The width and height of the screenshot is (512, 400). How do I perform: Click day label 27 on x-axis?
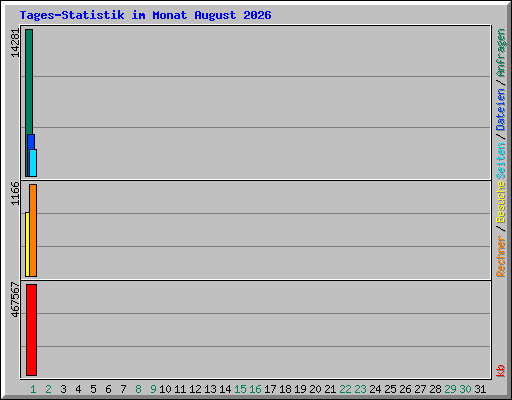click(420, 389)
